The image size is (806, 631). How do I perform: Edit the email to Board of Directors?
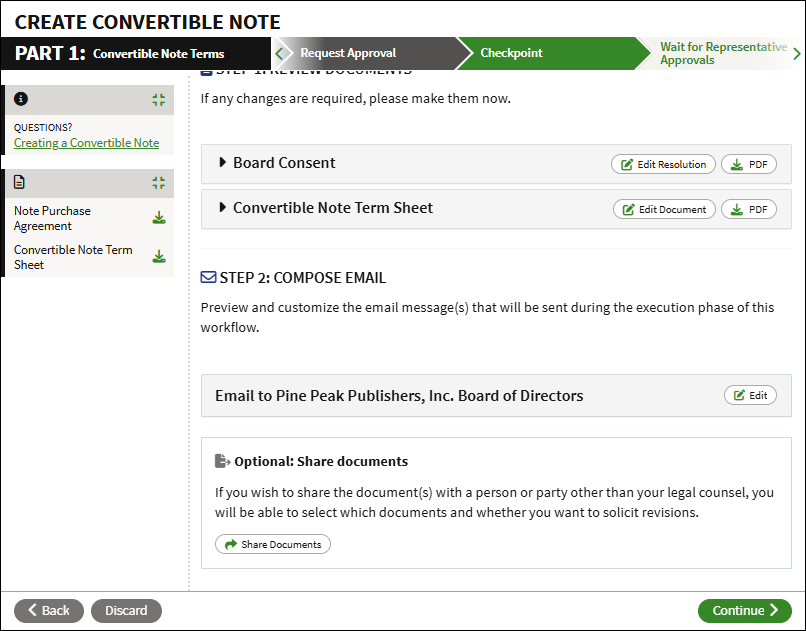750,395
